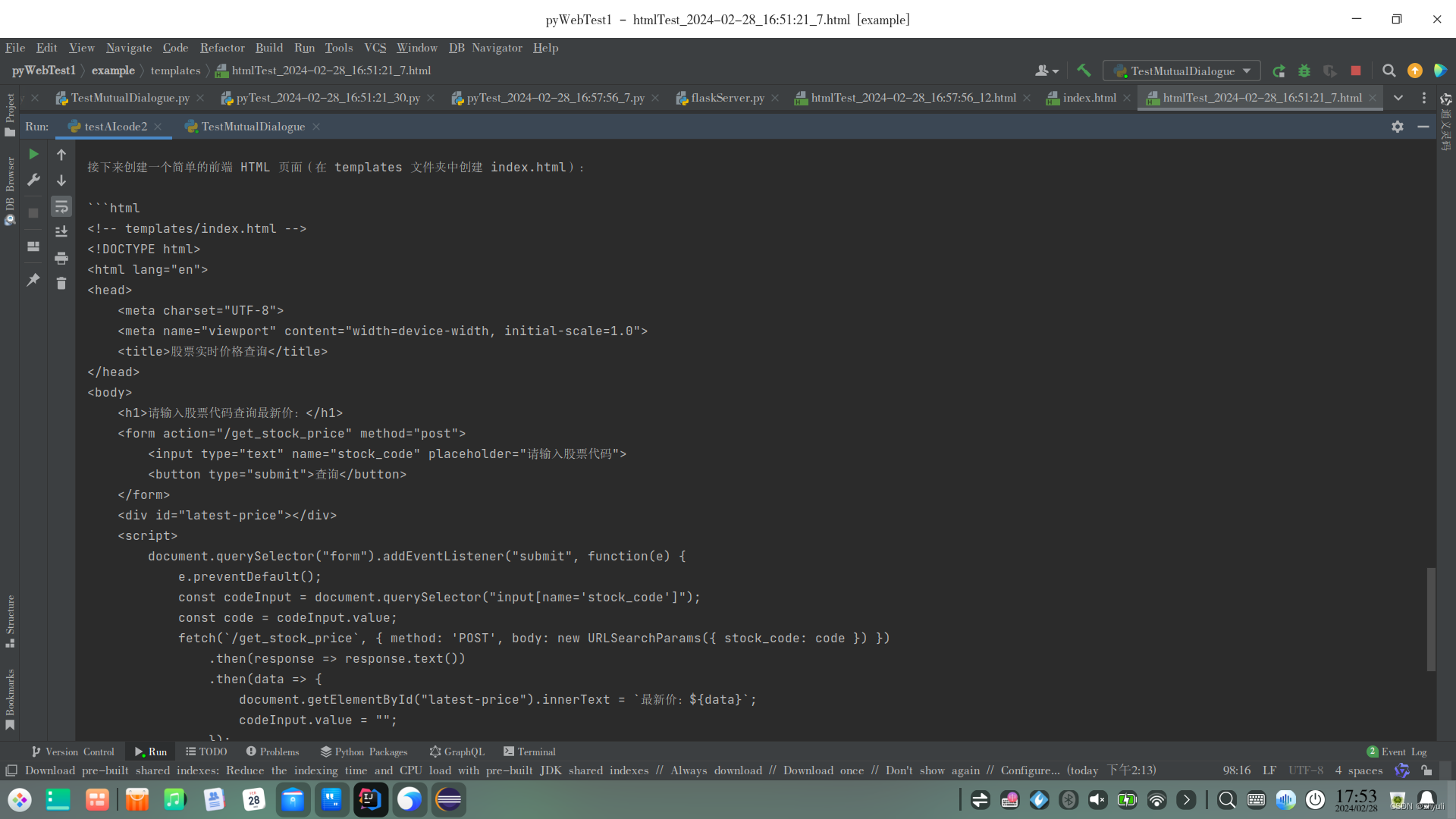Open the Terminal tool window button
This screenshot has width=1456, height=819.
tap(529, 752)
